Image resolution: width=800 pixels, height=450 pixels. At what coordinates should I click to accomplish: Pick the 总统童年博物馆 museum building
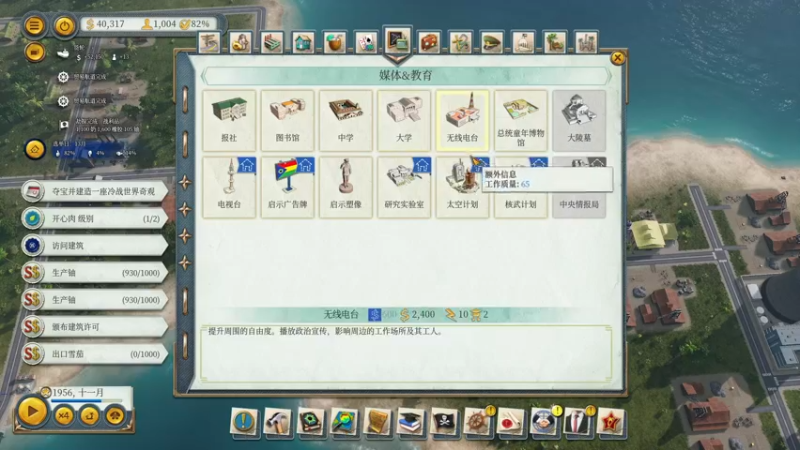pyautogui.click(x=520, y=120)
